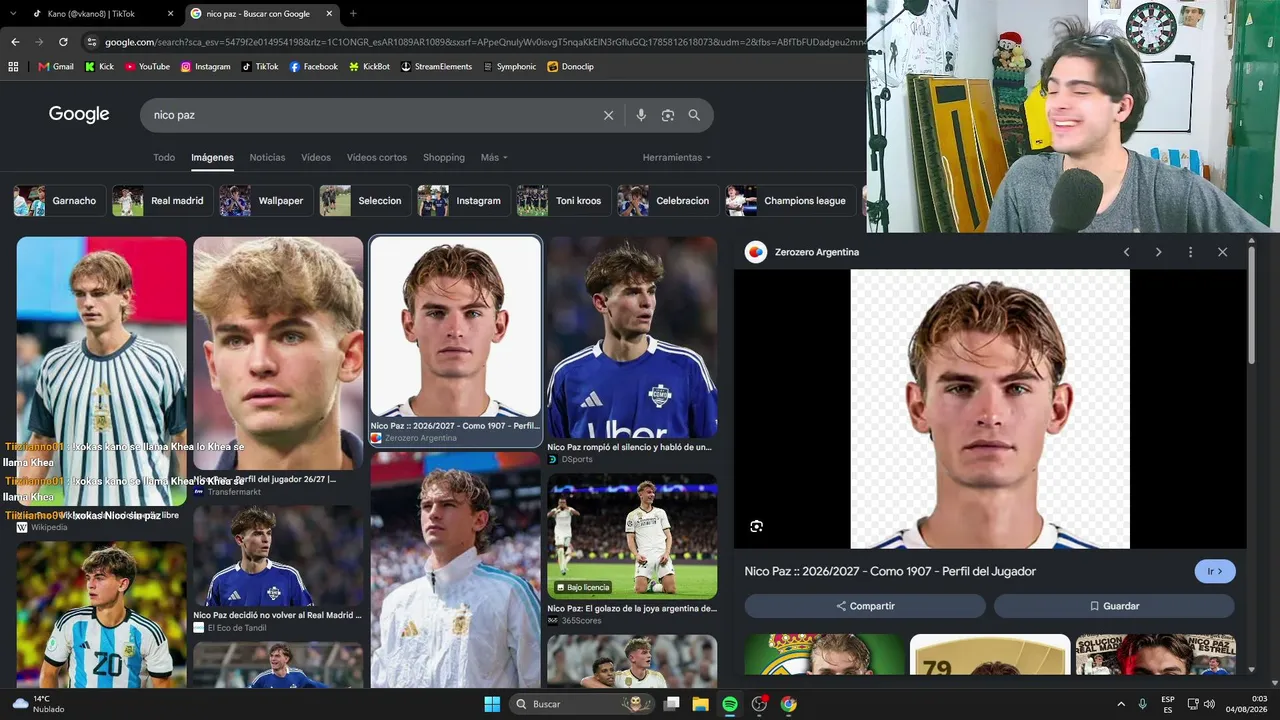Search inside the previewed image with Lens icon

pos(757,526)
